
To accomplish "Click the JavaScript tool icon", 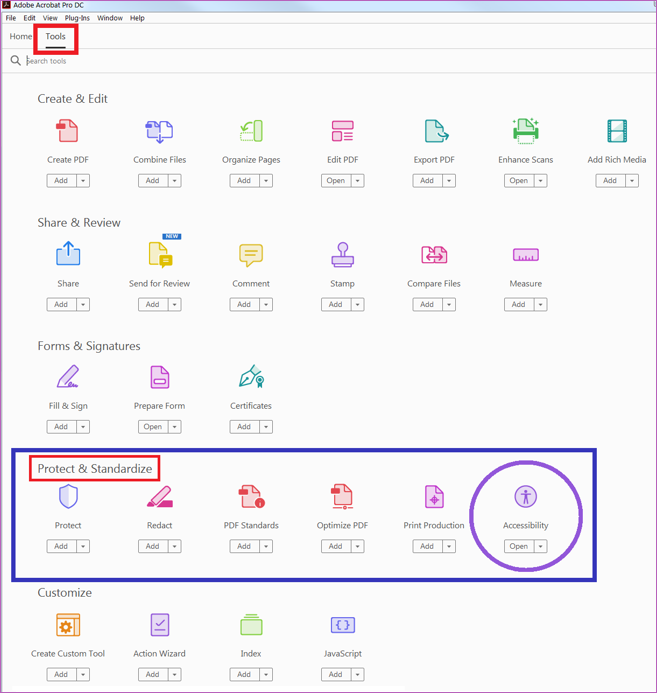I will pyautogui.click(x=343, y=625).
